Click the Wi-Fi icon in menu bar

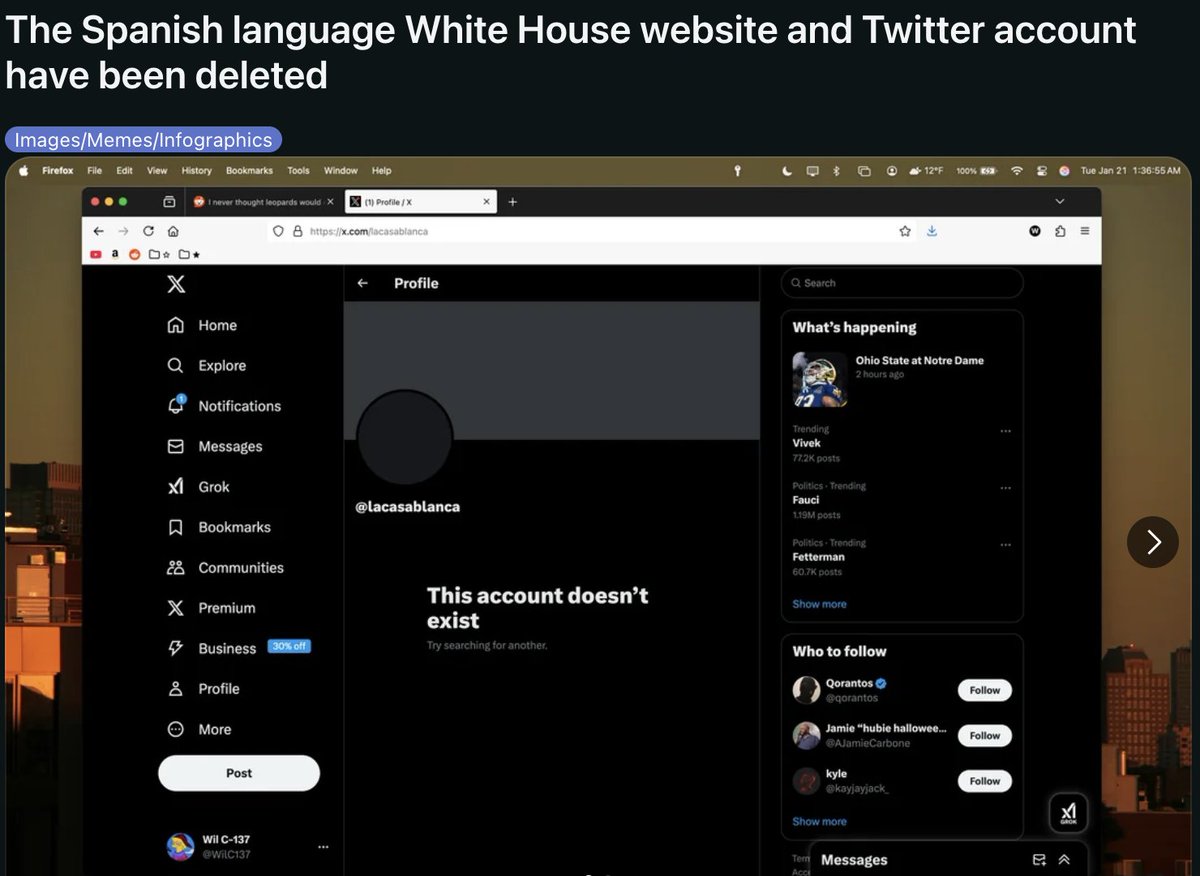click(x=1016, y=171)
